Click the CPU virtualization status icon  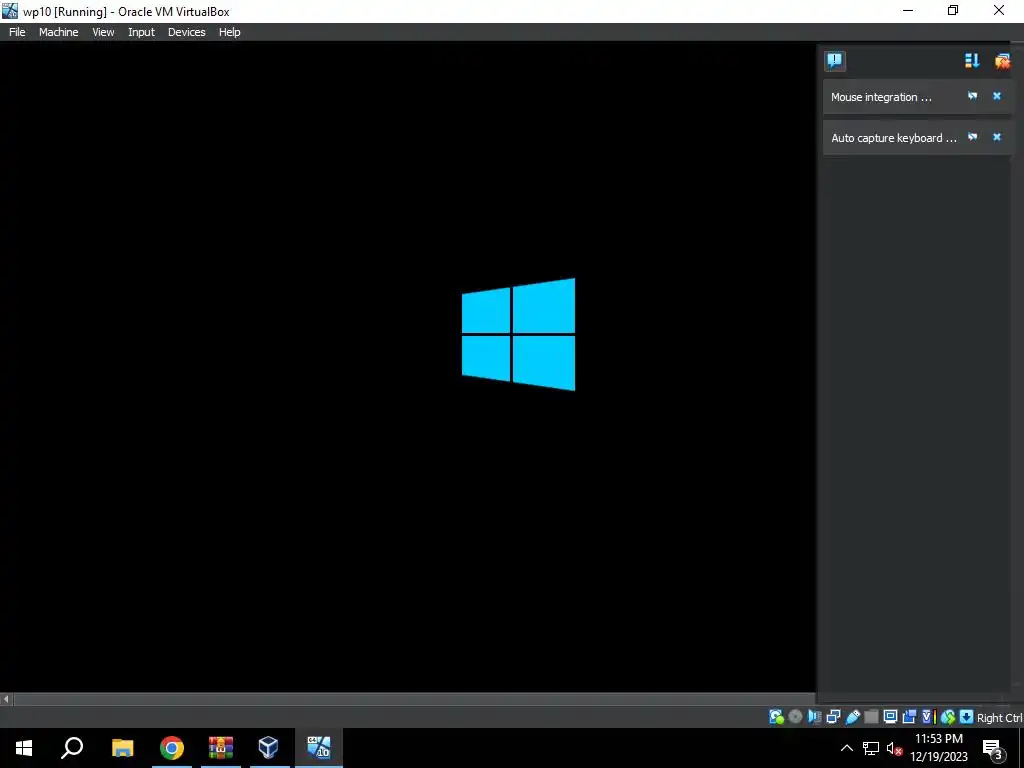coord(929,717)
